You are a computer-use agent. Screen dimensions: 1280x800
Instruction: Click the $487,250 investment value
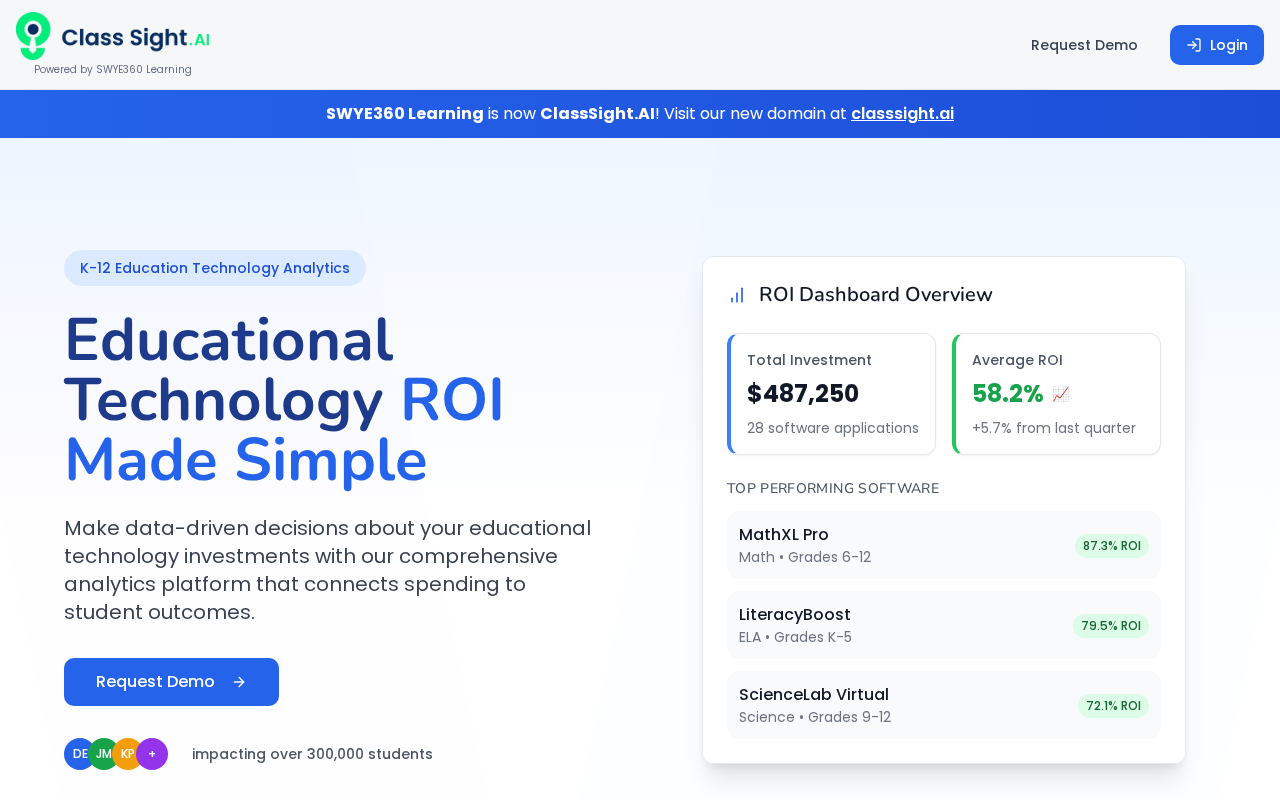[803, 394]
